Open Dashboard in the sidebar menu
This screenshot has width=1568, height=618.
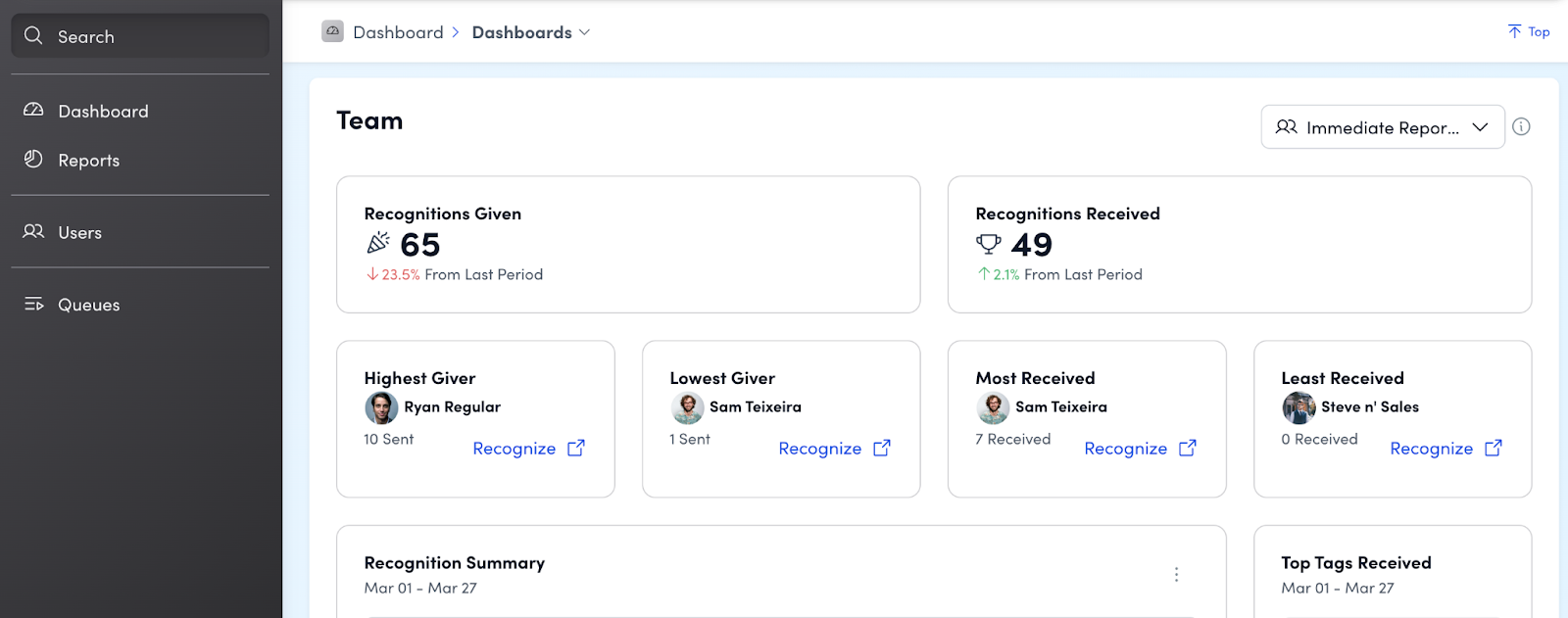click(x=103, y=112)
